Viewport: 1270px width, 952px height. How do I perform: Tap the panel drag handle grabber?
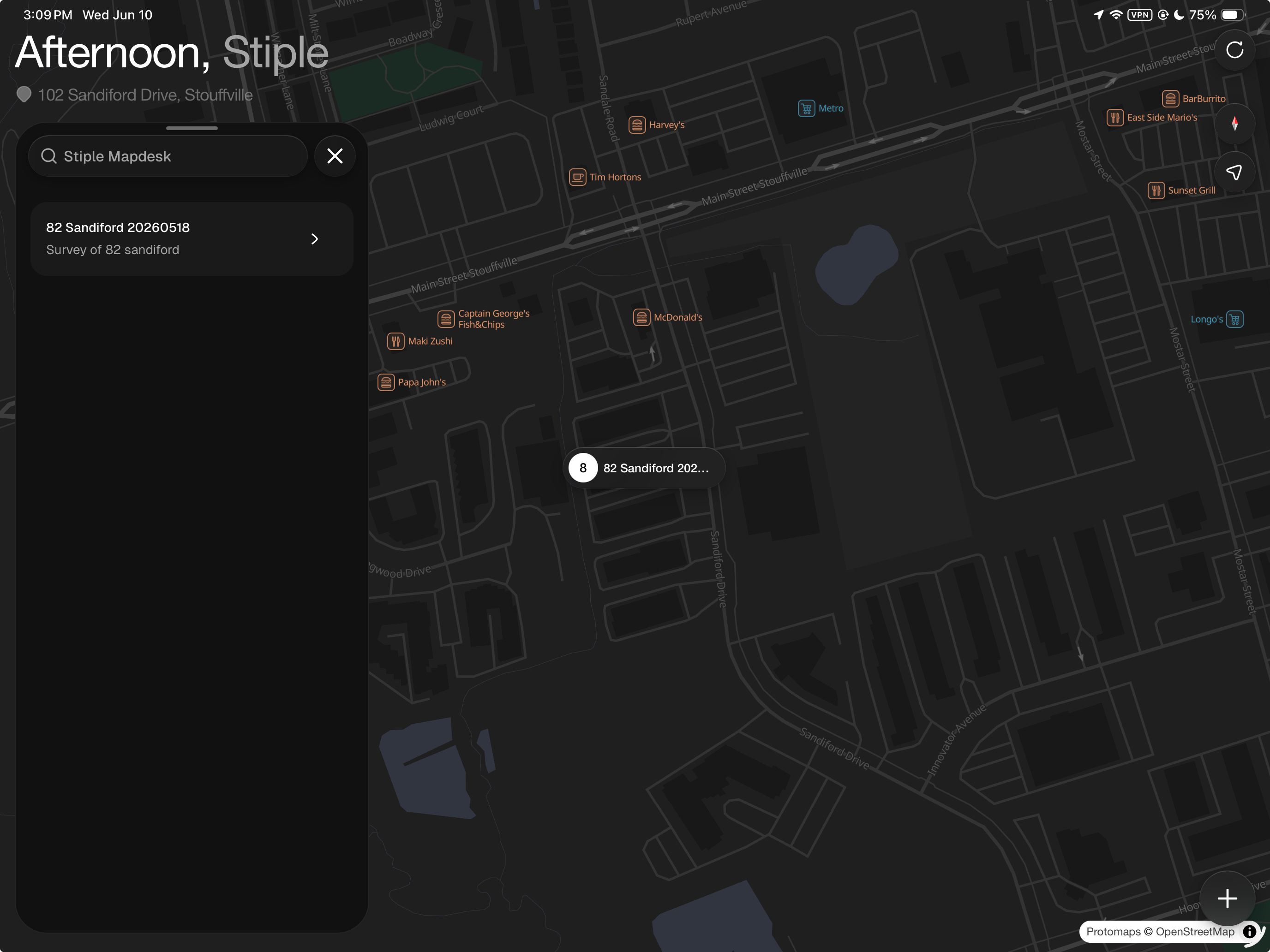coord(192,128)
